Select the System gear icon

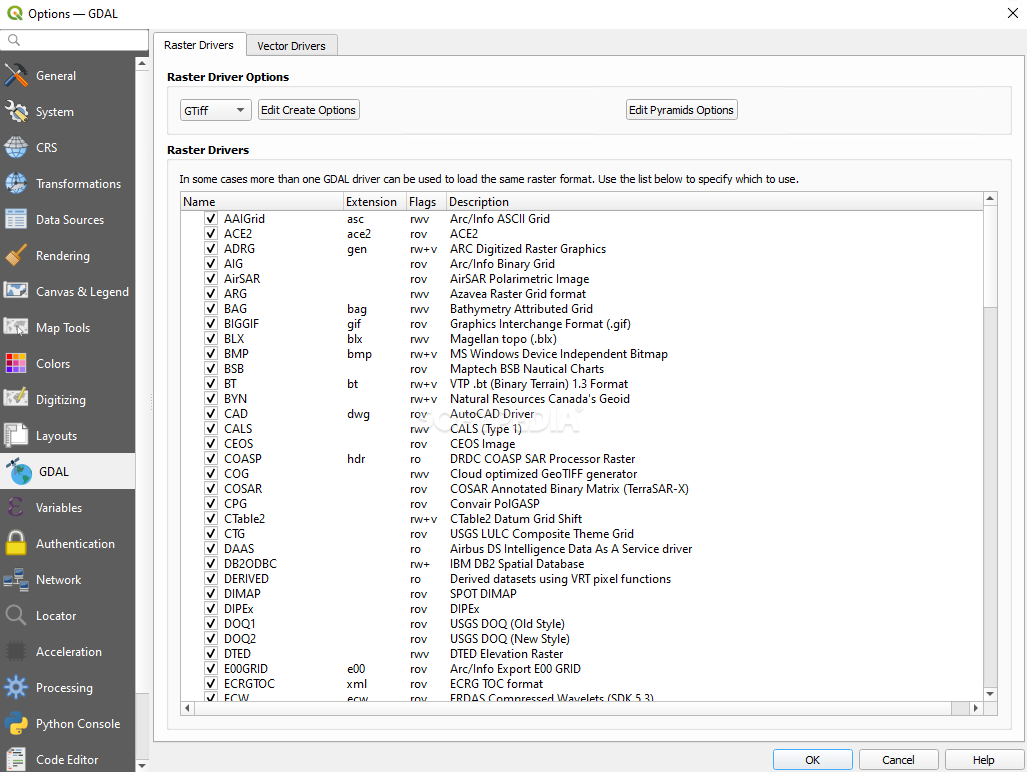tap(16, 111)
